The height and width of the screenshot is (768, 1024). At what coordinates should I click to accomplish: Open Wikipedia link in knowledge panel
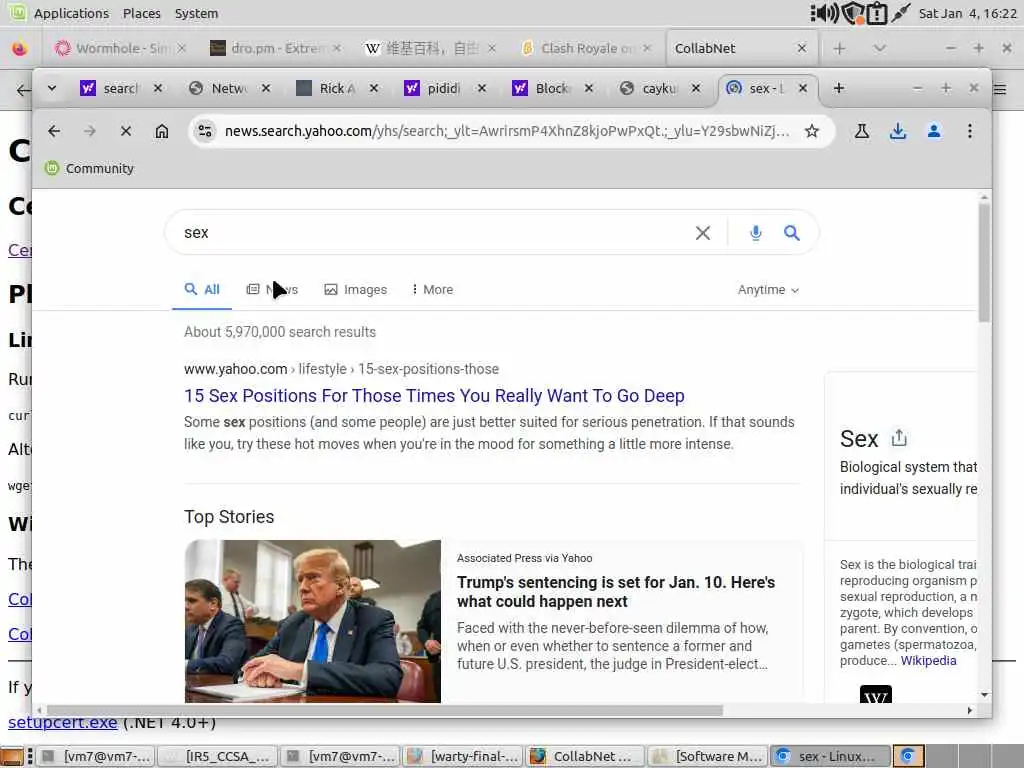pos(929,660)
